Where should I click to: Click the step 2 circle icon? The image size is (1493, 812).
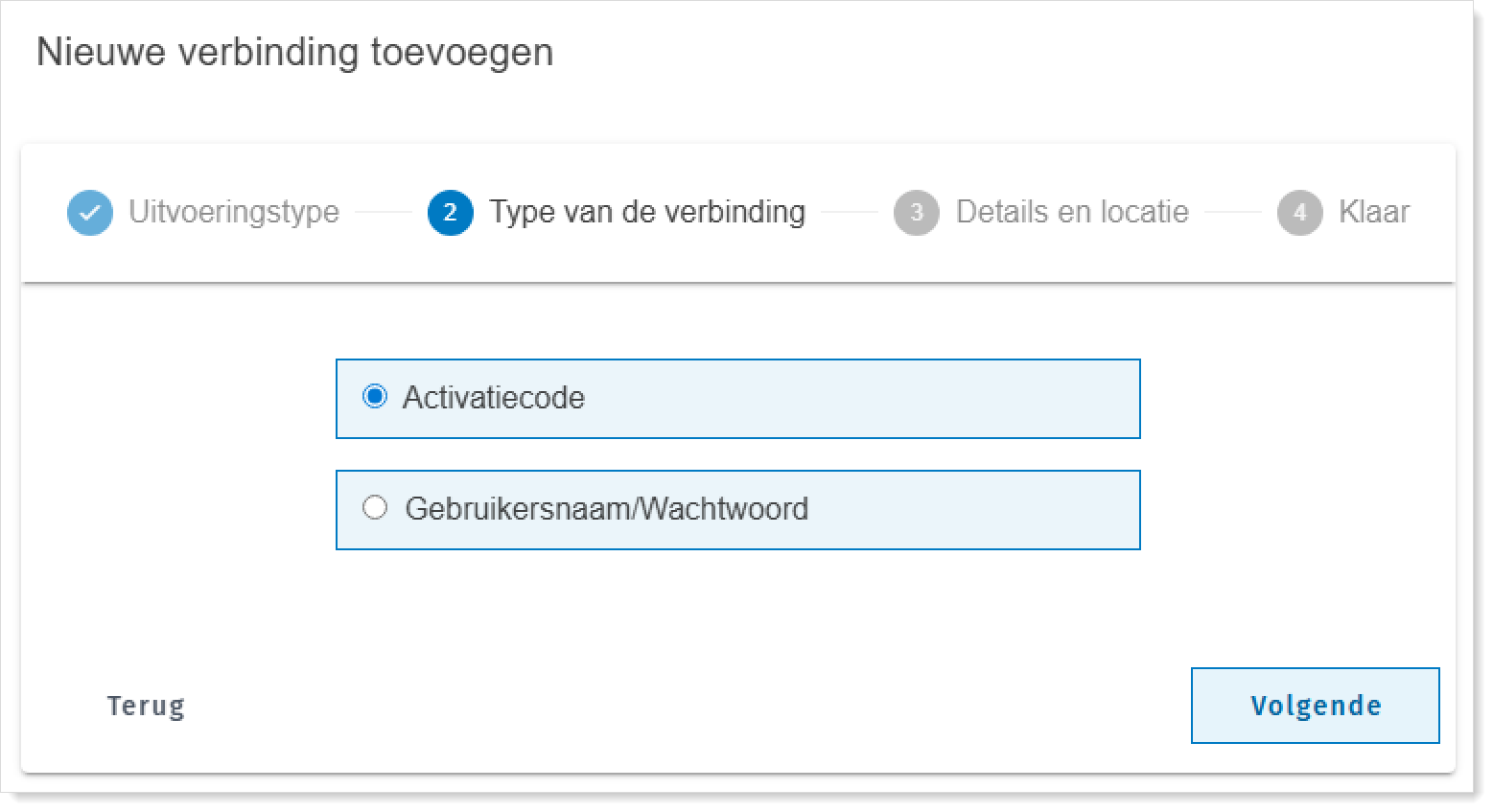[451, 212]
